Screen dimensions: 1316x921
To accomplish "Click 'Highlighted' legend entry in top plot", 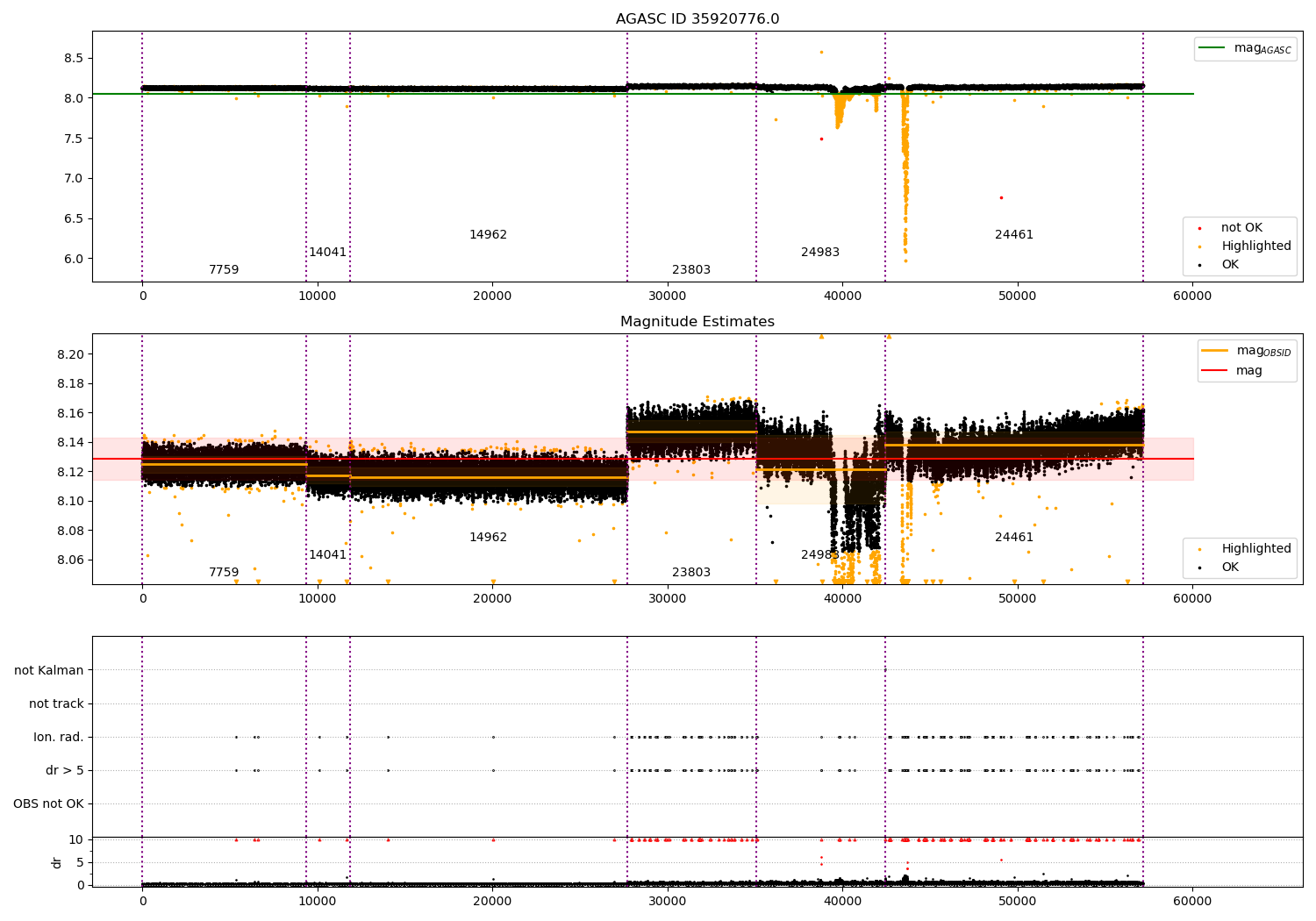I will [1243, 246].
